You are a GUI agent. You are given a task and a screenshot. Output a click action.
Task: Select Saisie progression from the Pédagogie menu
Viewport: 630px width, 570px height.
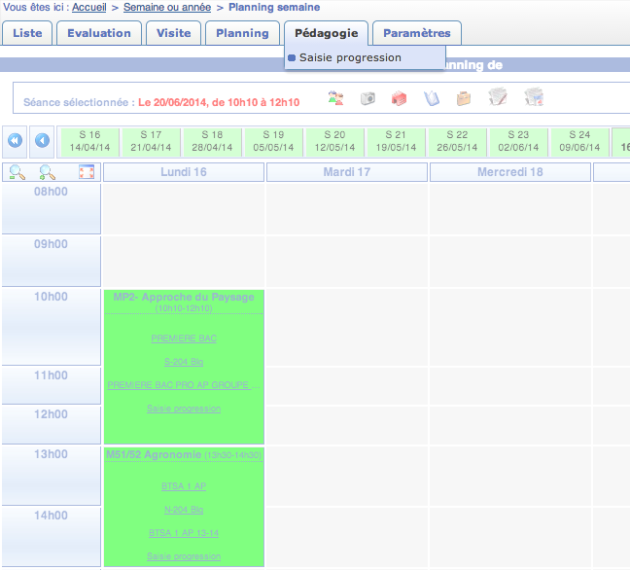pos(350,58)
